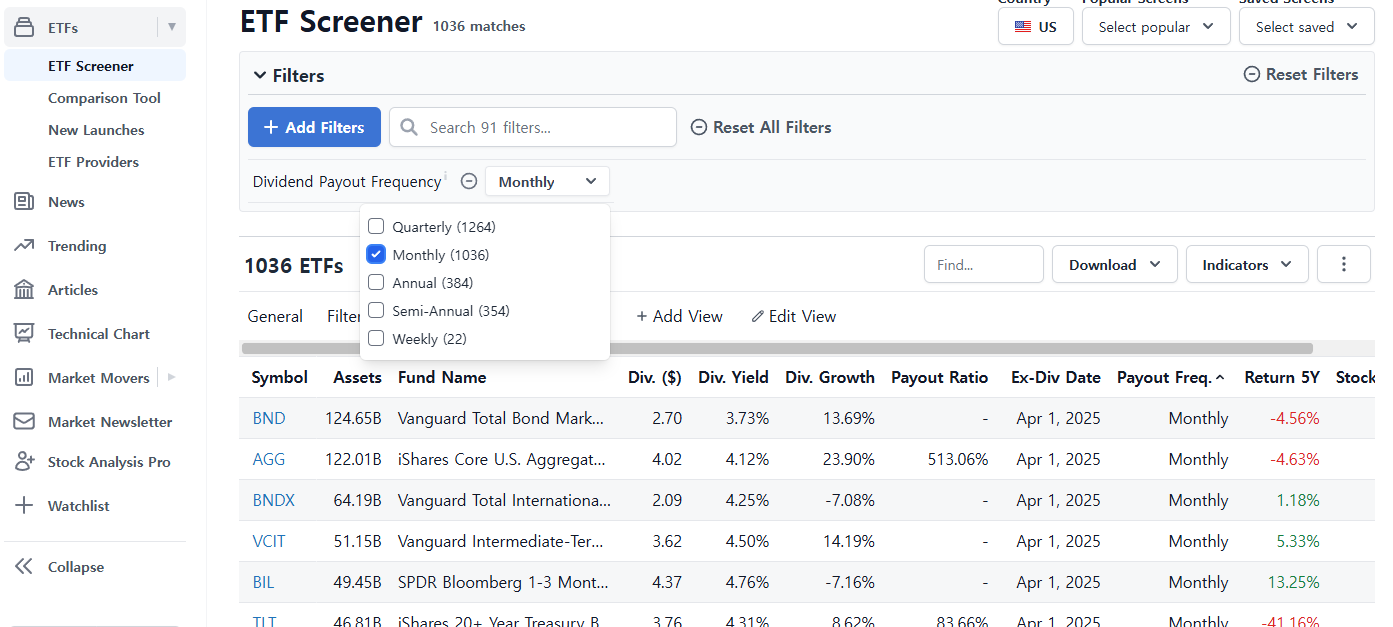Open the Select popular dropdown
This screenshot has width=1393, height=627.
[1156, 27]
